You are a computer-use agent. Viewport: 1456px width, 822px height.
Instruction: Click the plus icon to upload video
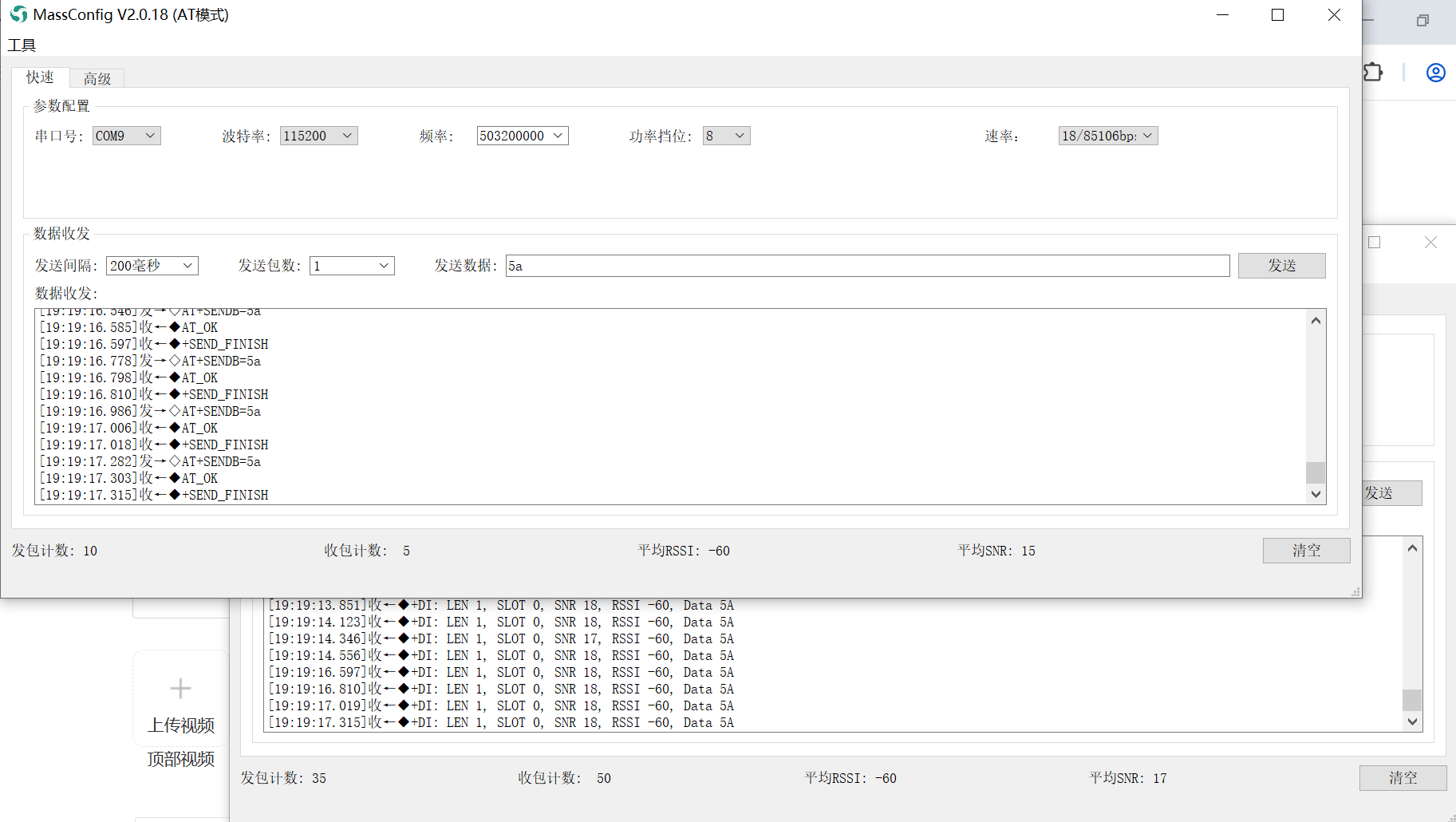point(180,688)
